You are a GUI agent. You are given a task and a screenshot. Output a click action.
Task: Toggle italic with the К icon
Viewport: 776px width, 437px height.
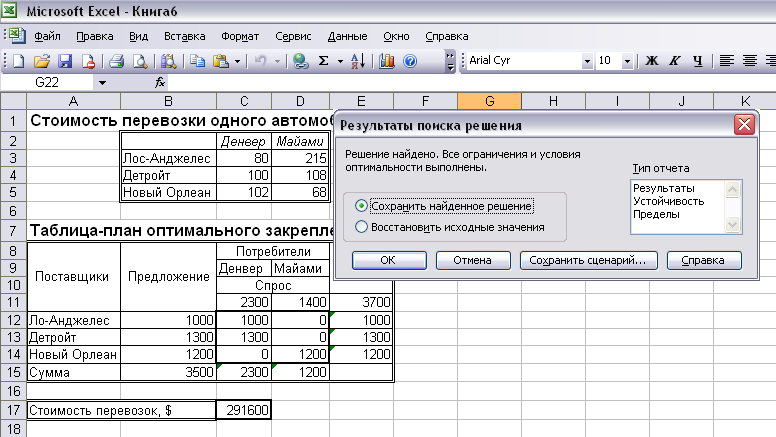coord(674,61)
